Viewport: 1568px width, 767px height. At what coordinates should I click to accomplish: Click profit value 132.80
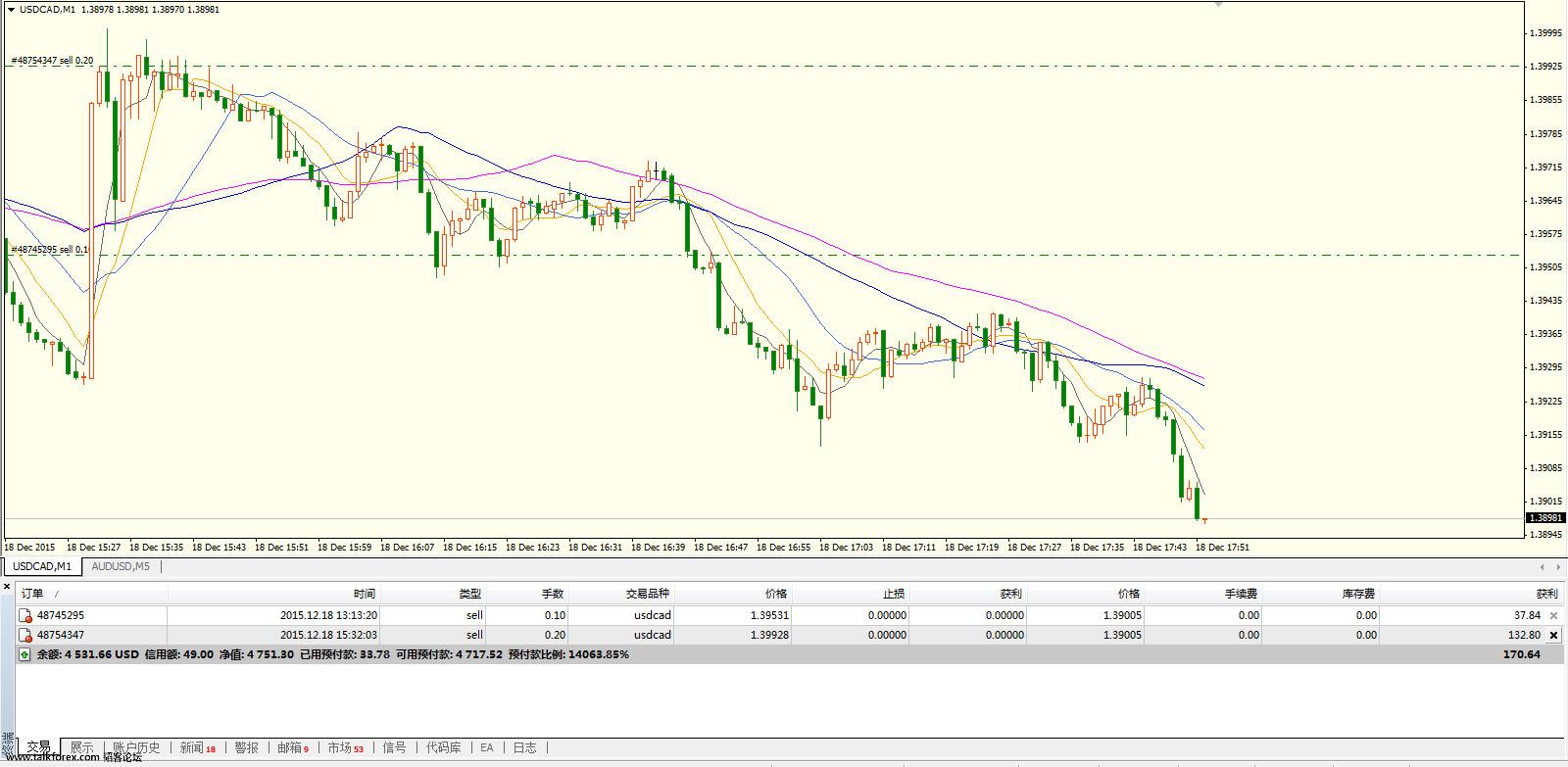[x=1524, y=636]
